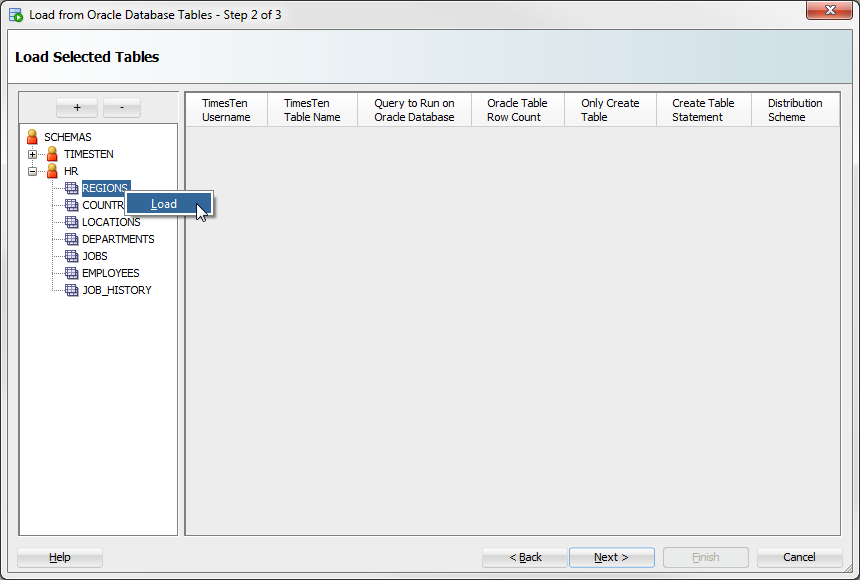Click the minus collapse-all button

(122, 108)
